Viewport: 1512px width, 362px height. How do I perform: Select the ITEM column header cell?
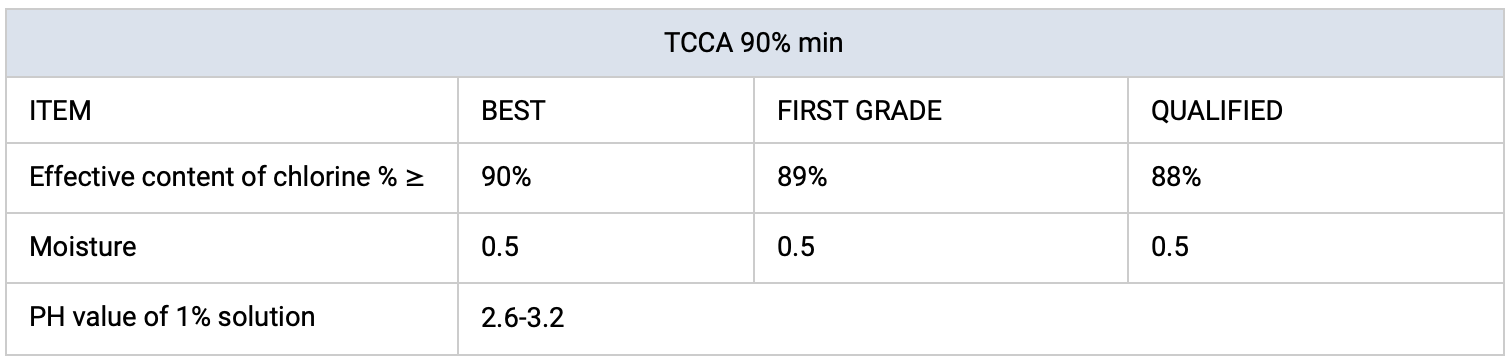(x=232, y=111)
